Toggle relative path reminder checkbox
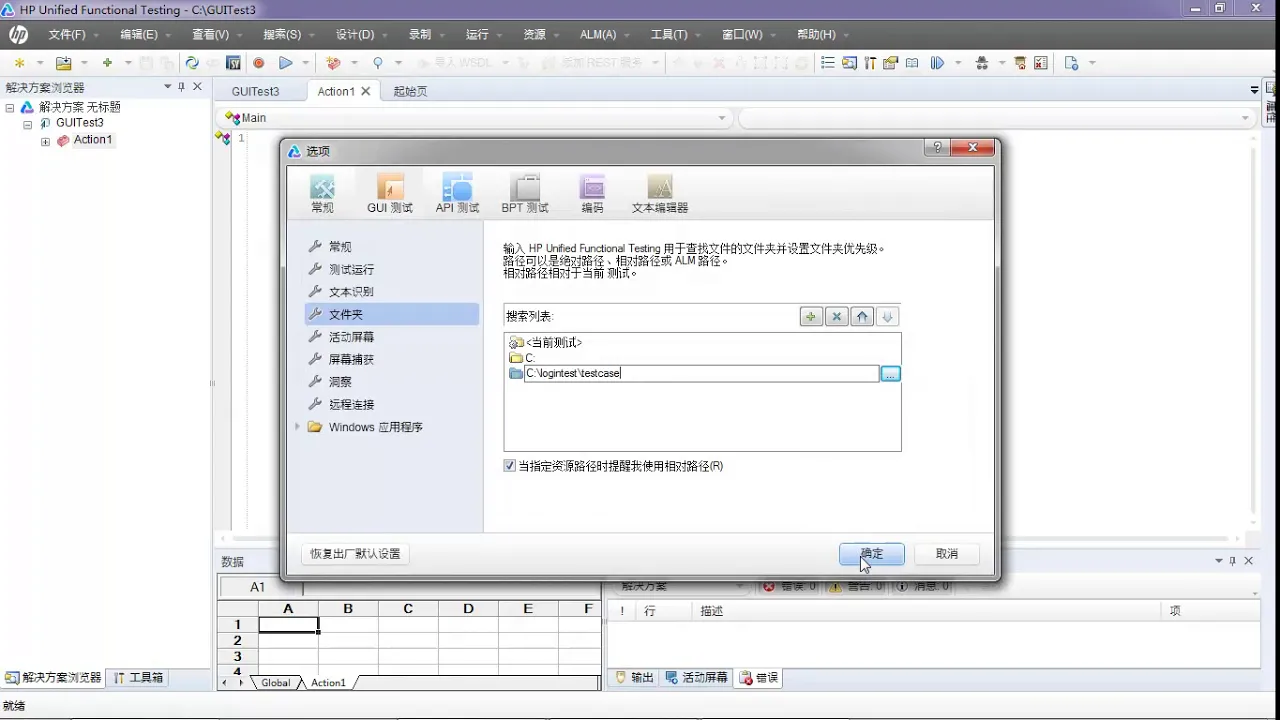Image resolution: width=1280 pixels, height=720 pixels. click(510, 466)
